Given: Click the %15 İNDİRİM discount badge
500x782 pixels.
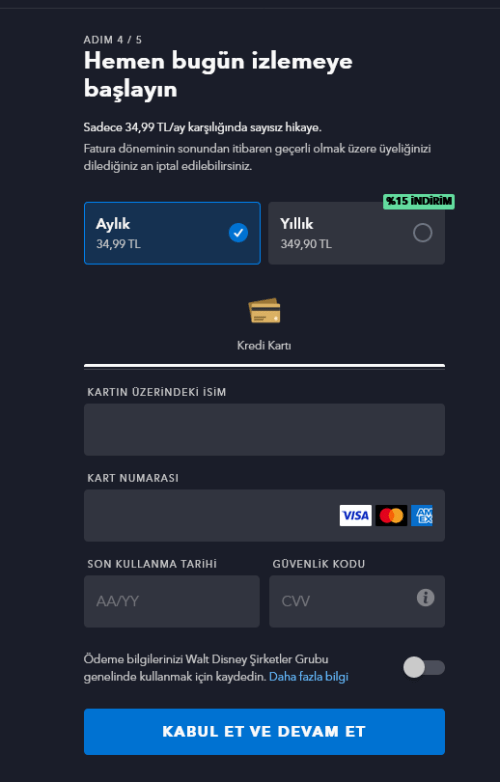Looking at the screenshot, I should (x=419, y=201).
